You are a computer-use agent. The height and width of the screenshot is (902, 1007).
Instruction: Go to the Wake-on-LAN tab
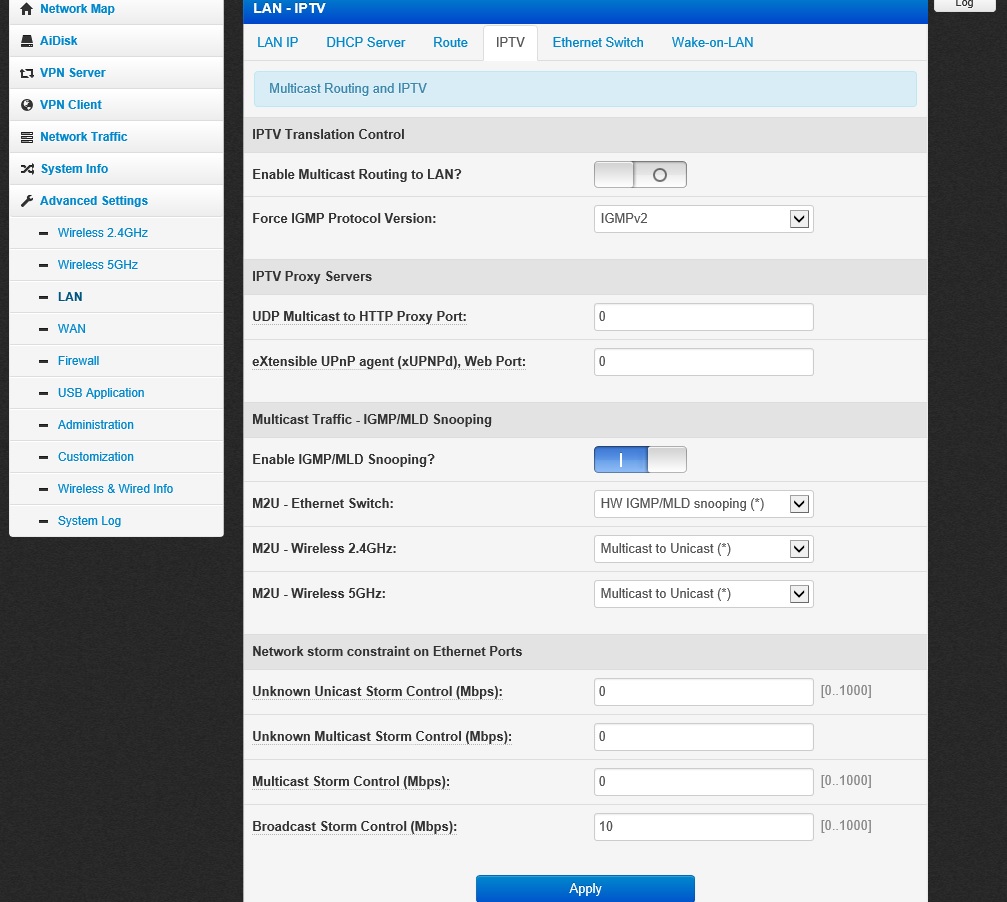tap(712, 42)
